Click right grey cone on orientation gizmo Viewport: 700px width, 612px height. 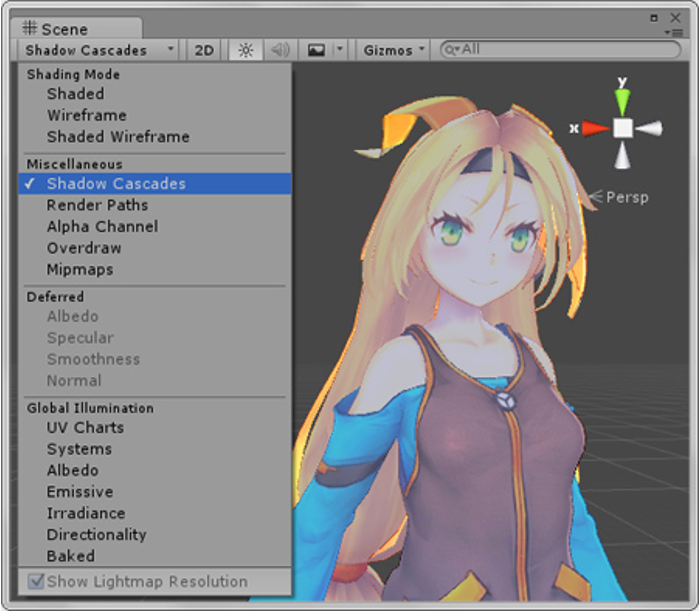pos(649,129)
